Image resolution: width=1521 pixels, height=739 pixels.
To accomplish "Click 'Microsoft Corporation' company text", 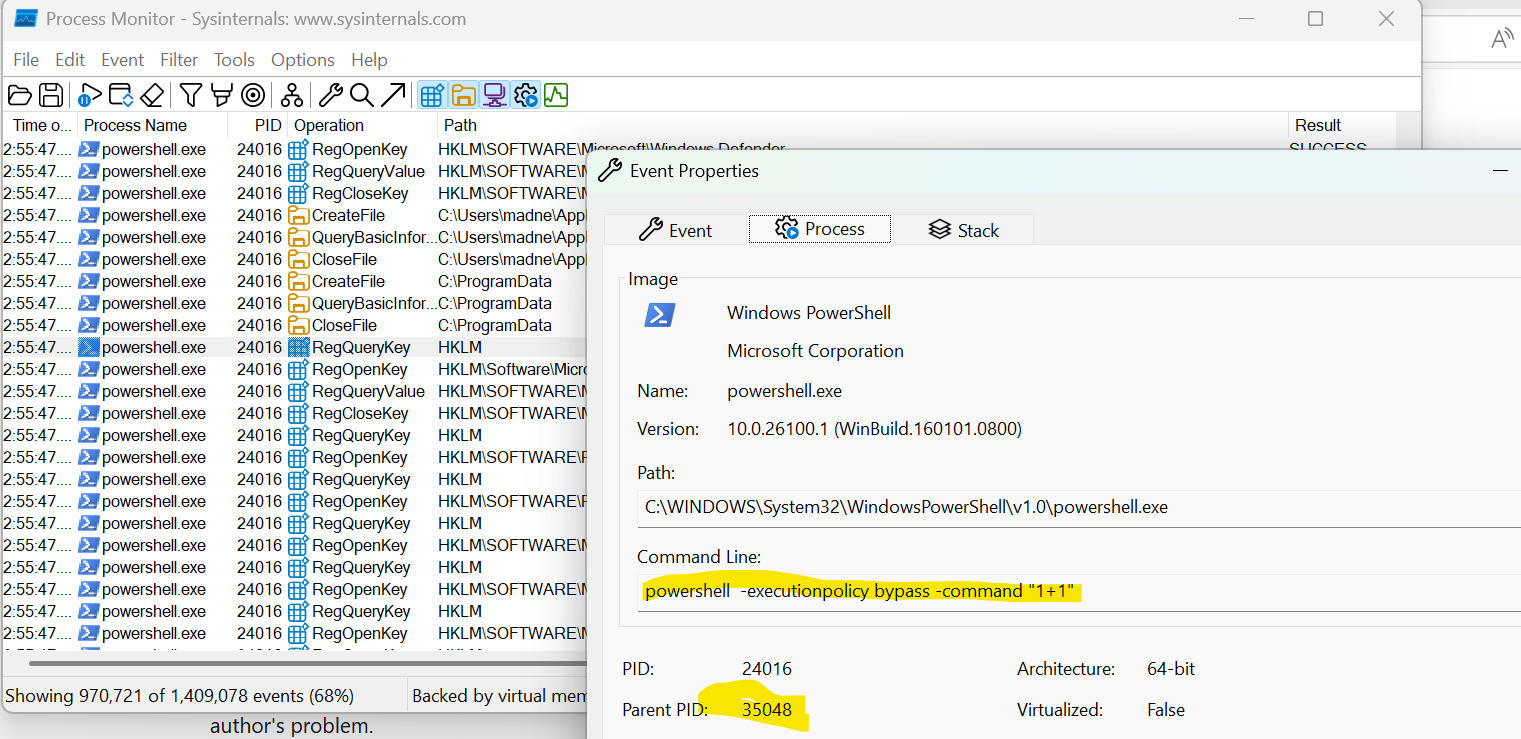I will coord(815,351).
